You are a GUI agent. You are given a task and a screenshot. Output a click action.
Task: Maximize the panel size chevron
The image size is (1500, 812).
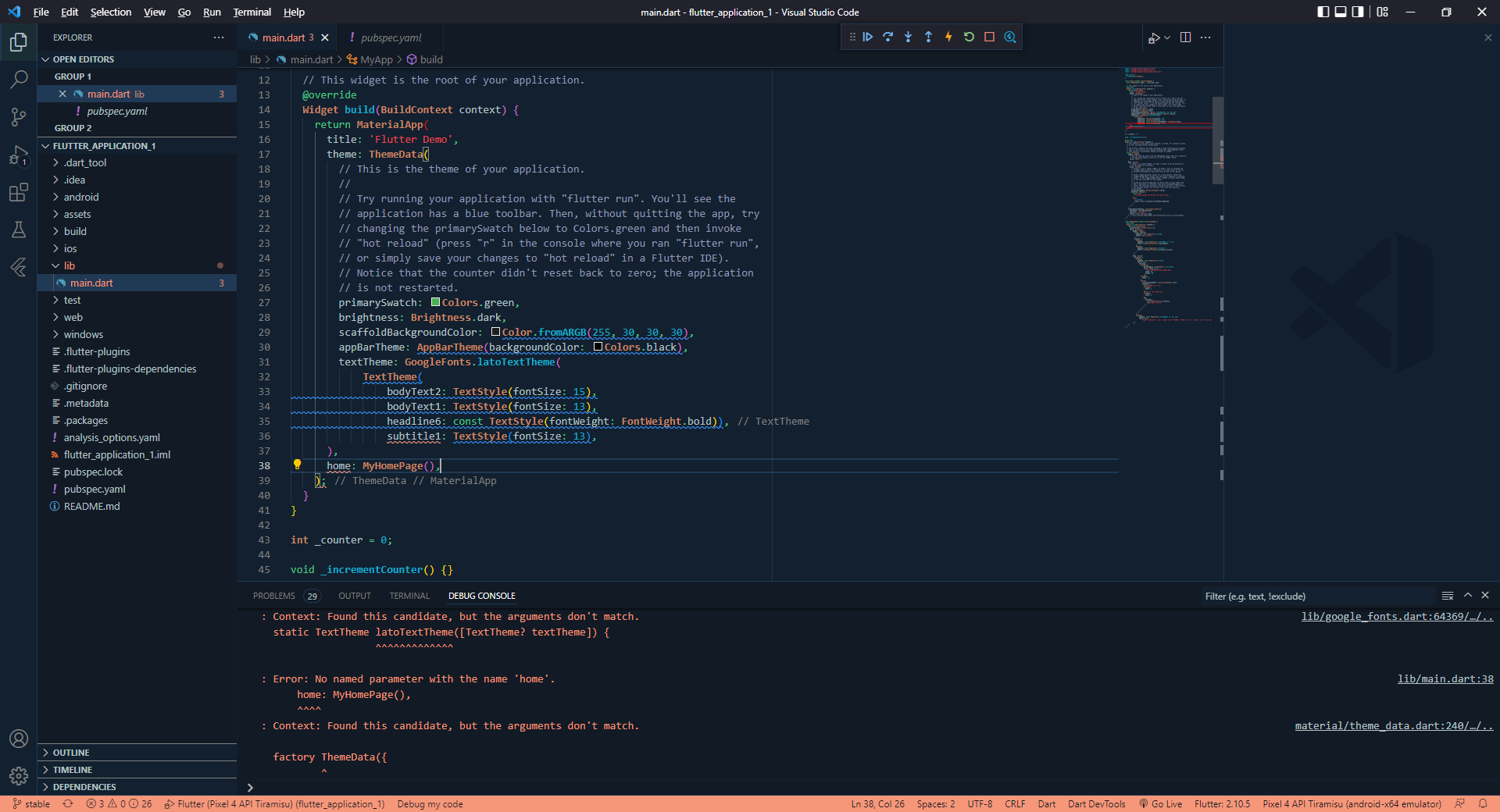[1468, 596]
